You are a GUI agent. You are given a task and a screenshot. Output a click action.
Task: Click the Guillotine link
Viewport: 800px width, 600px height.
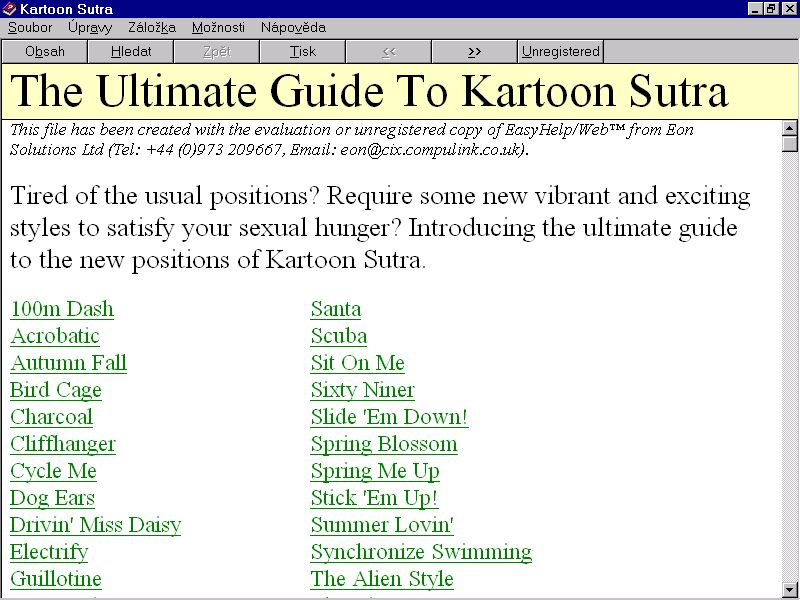point(56,579)
